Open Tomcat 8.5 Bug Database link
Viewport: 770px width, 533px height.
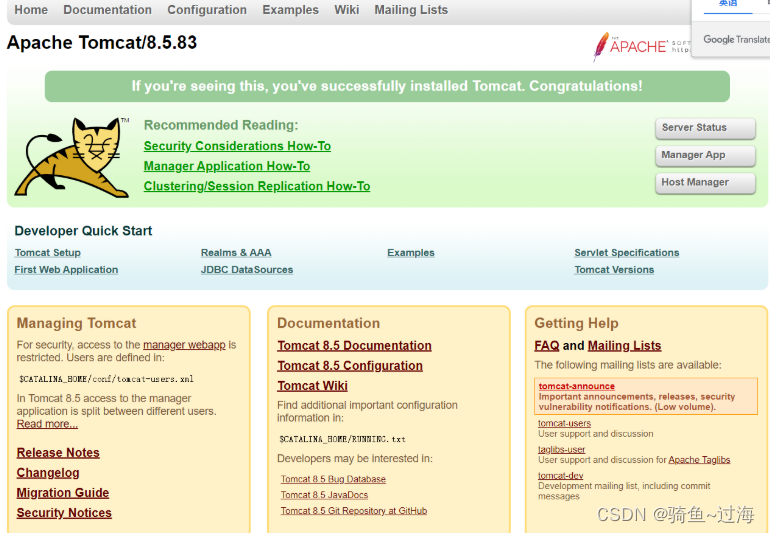pyautogui.click(x=333, y=479)
